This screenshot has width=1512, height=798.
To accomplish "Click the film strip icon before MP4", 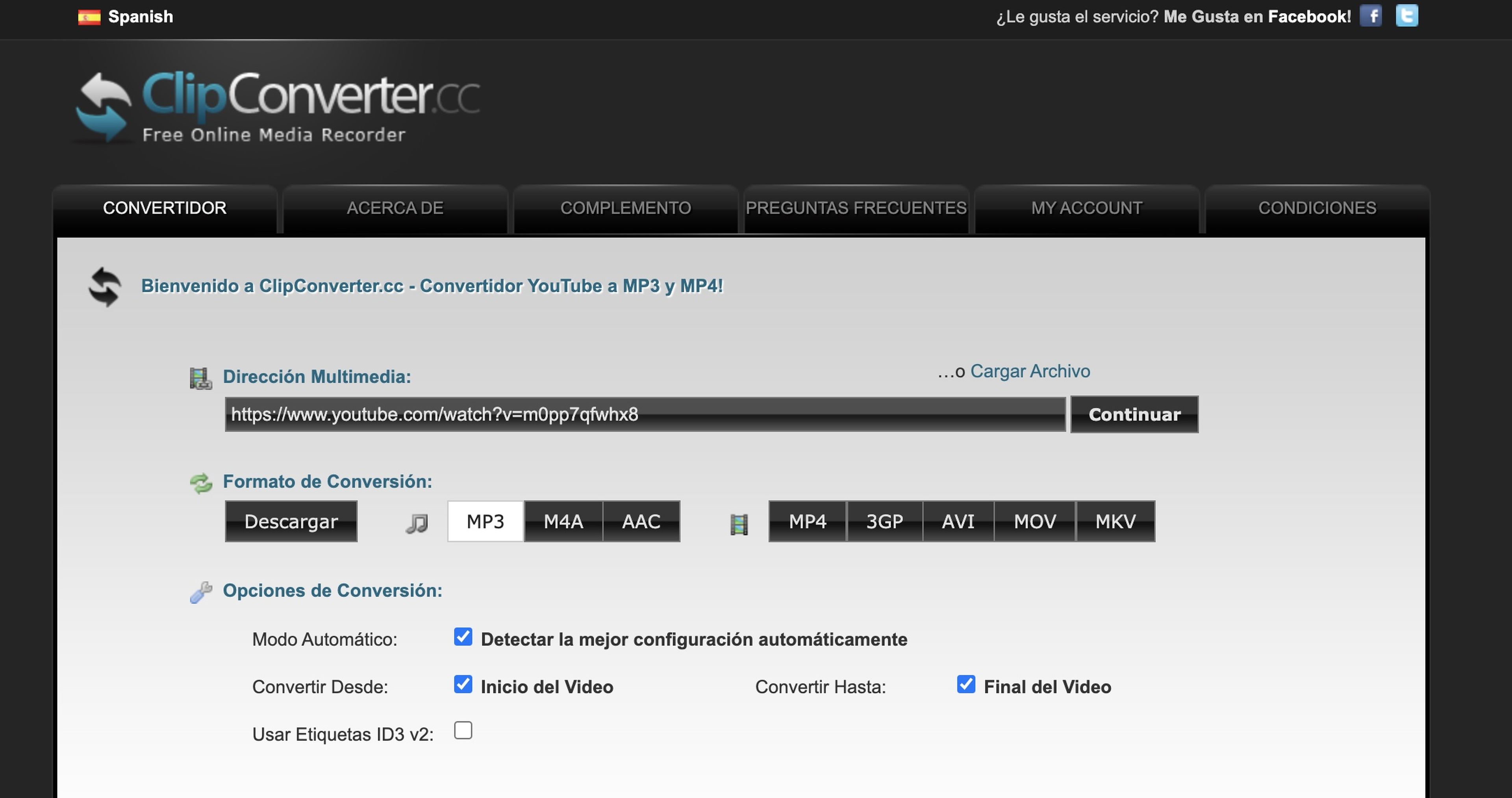I will pyautogui.click(x=739, y=524).
